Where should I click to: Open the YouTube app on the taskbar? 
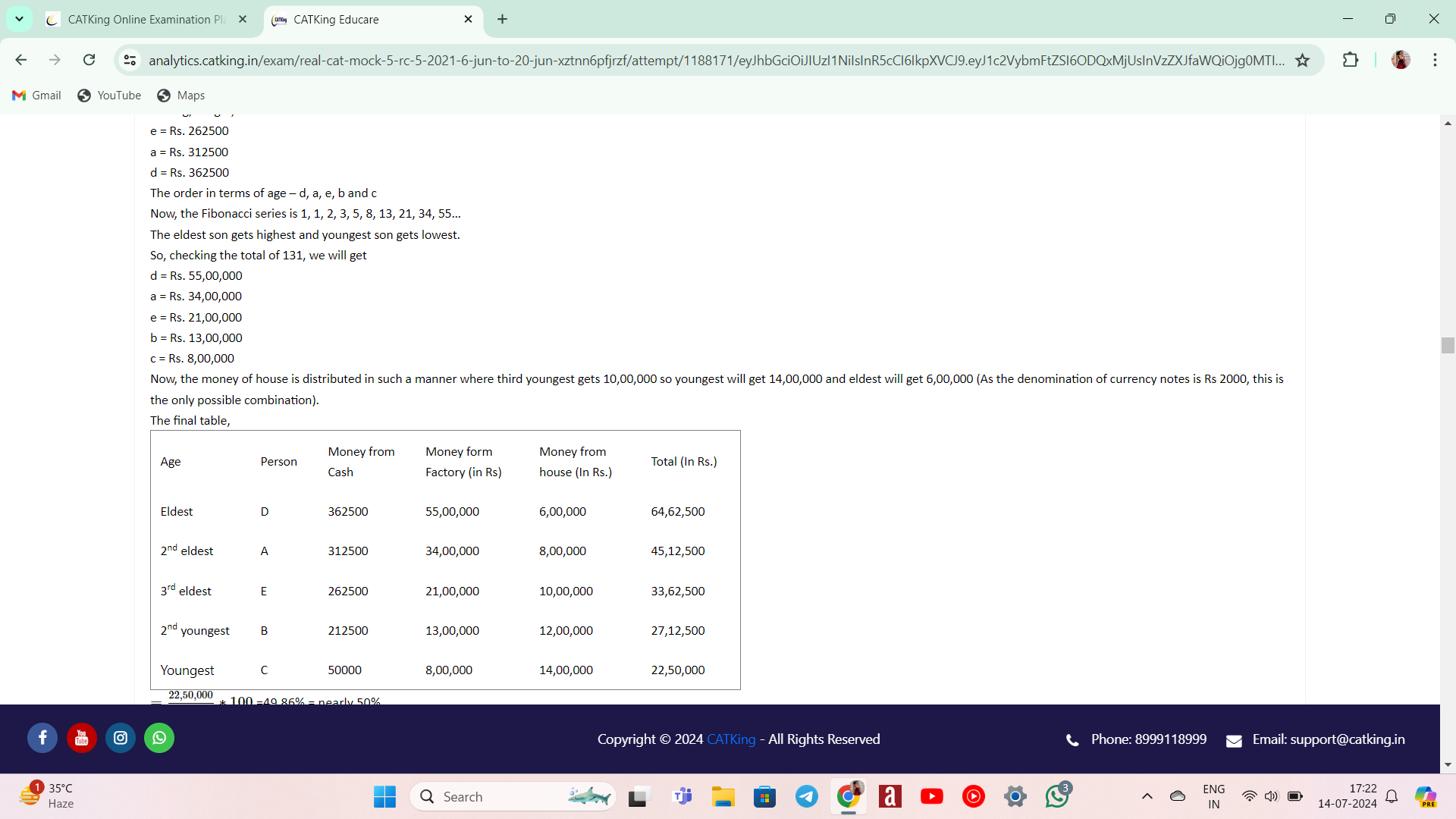coord(931,796)
